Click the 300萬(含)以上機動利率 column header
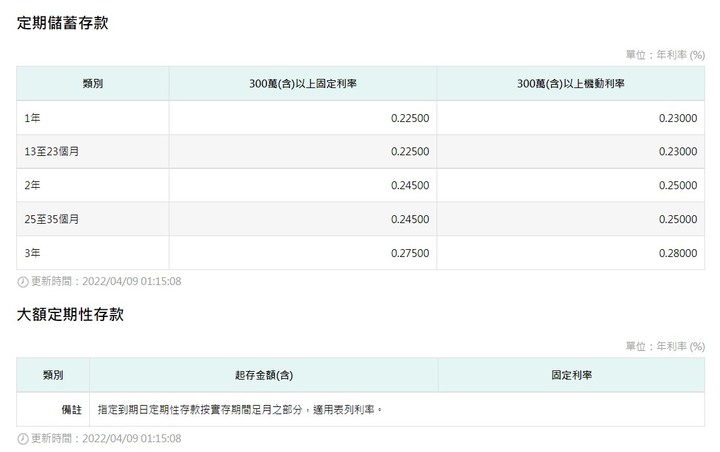Image resolution: width=720 pixels, height=452 pixels. 571,84
